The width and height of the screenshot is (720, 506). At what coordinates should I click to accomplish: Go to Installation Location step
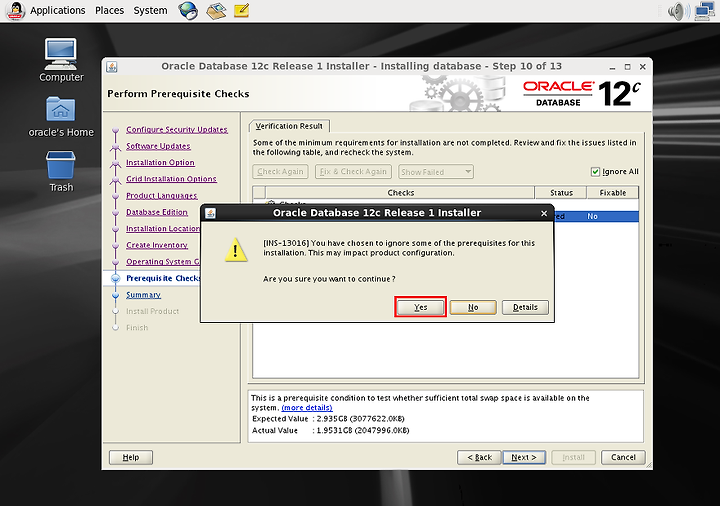163,229
